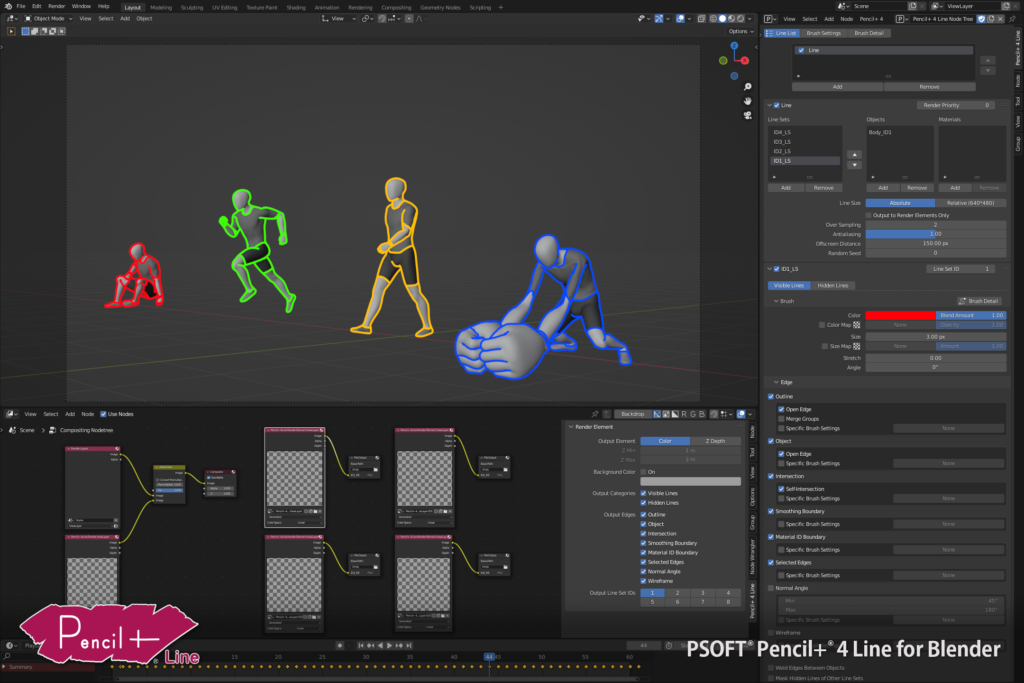Toggle the Background Color On checkbox
1024x683 pixels.
click(643, 471)
